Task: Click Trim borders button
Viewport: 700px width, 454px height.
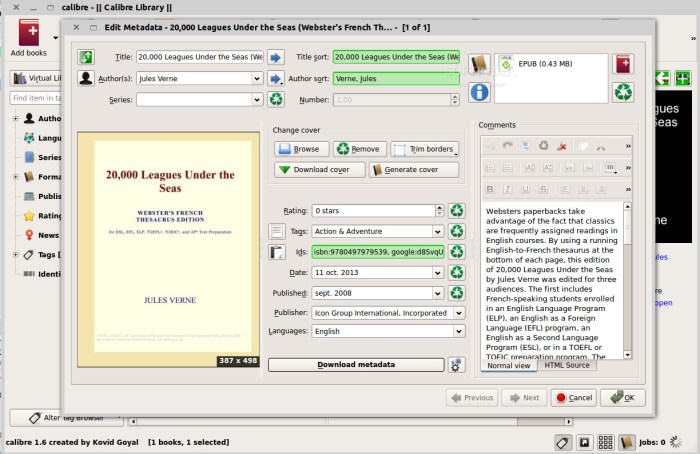Action: [x=425, y=149]
